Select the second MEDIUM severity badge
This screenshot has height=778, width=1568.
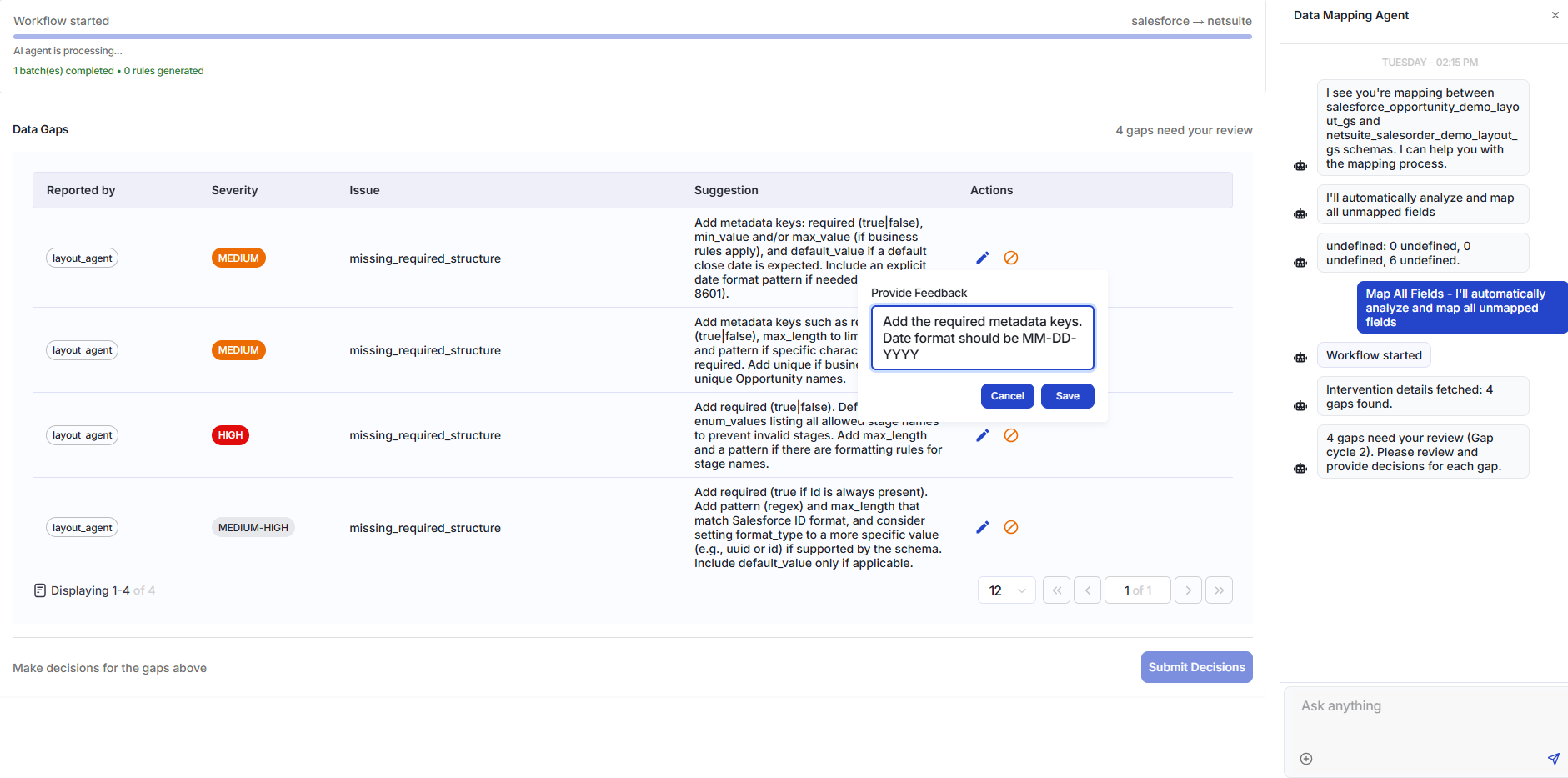tap(238, 350)
